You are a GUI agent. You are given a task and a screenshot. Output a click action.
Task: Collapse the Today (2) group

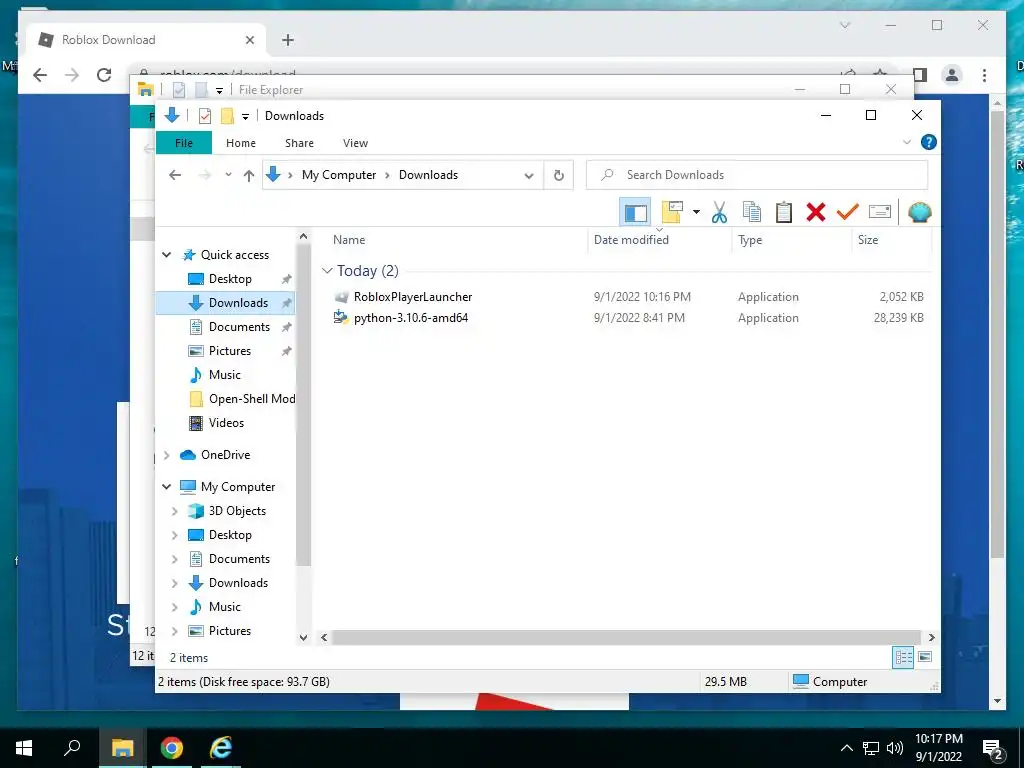tap(327, 270)
